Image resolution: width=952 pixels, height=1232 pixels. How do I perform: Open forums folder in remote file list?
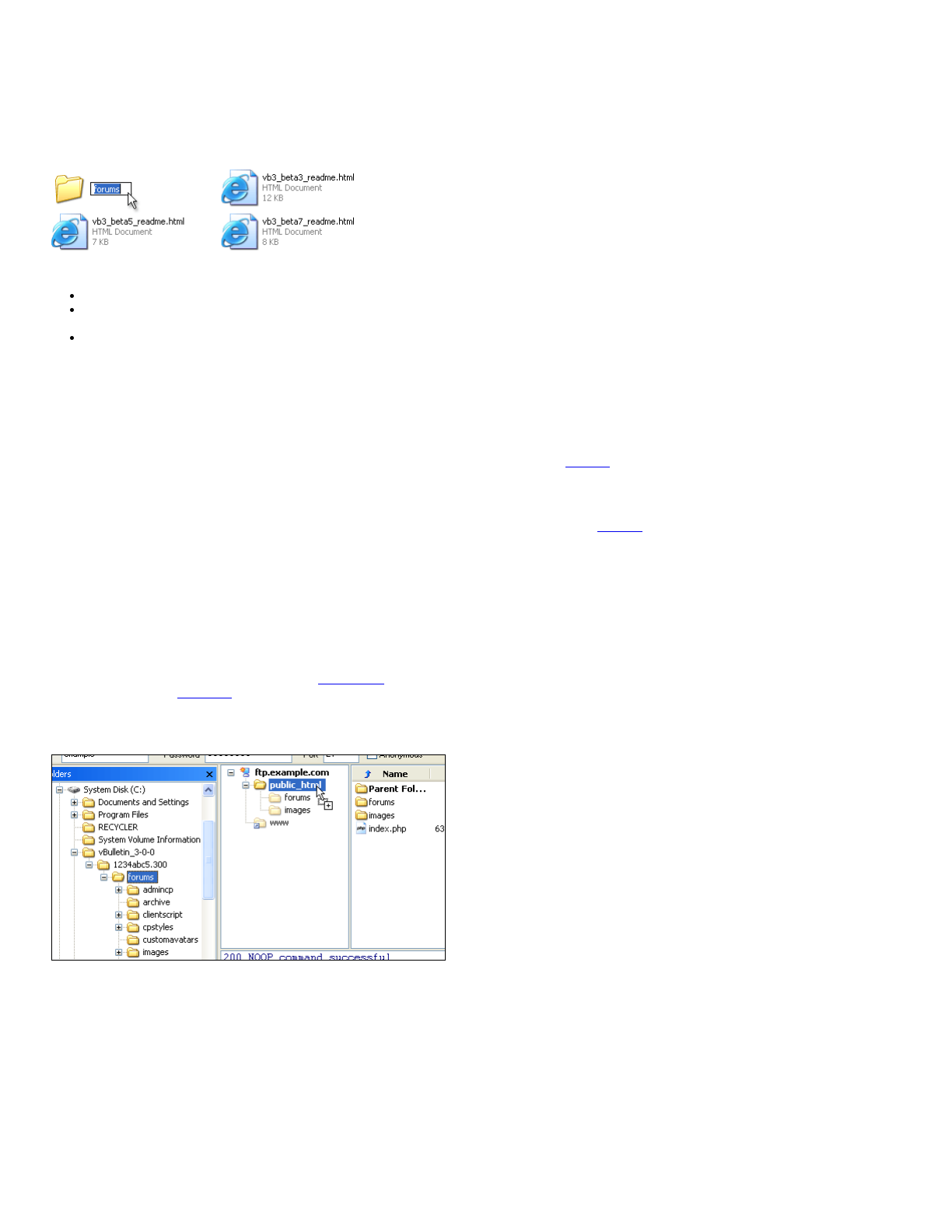tap(375, 802)
